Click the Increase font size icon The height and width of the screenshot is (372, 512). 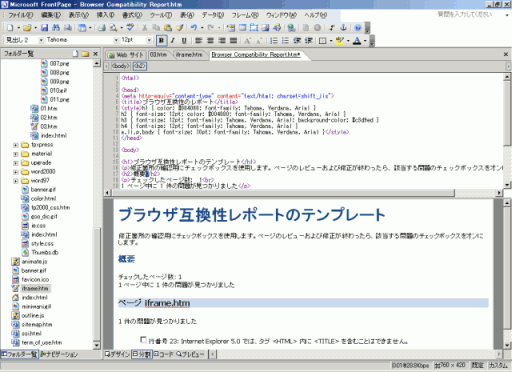247,41
